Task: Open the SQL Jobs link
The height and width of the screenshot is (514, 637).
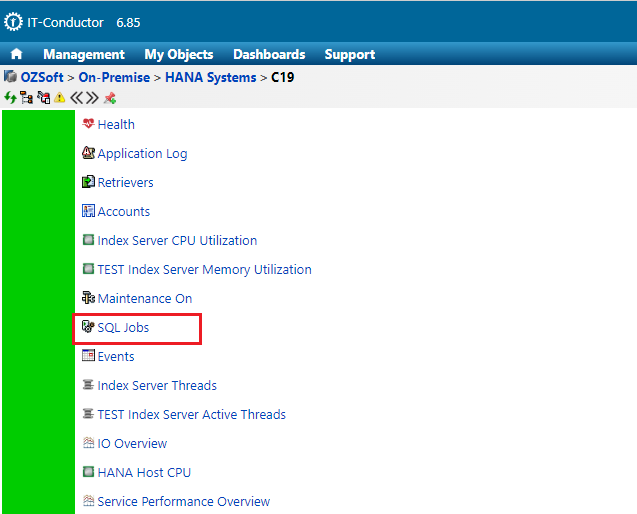Action: (x=123, y=328)
